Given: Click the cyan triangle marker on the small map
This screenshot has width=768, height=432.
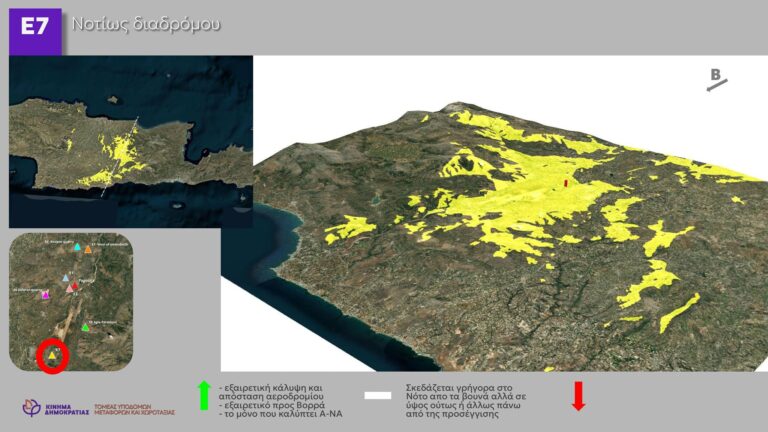Looking at the screenshot, I should (x=77, y=247).
